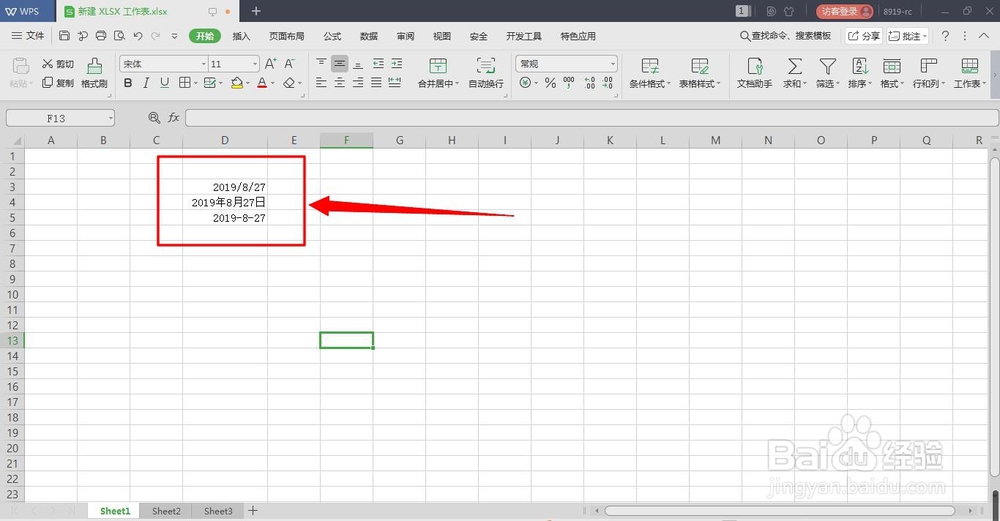Click the 访客登录 guest login button
1000x521 pixels.
click(x=844, y=11)
